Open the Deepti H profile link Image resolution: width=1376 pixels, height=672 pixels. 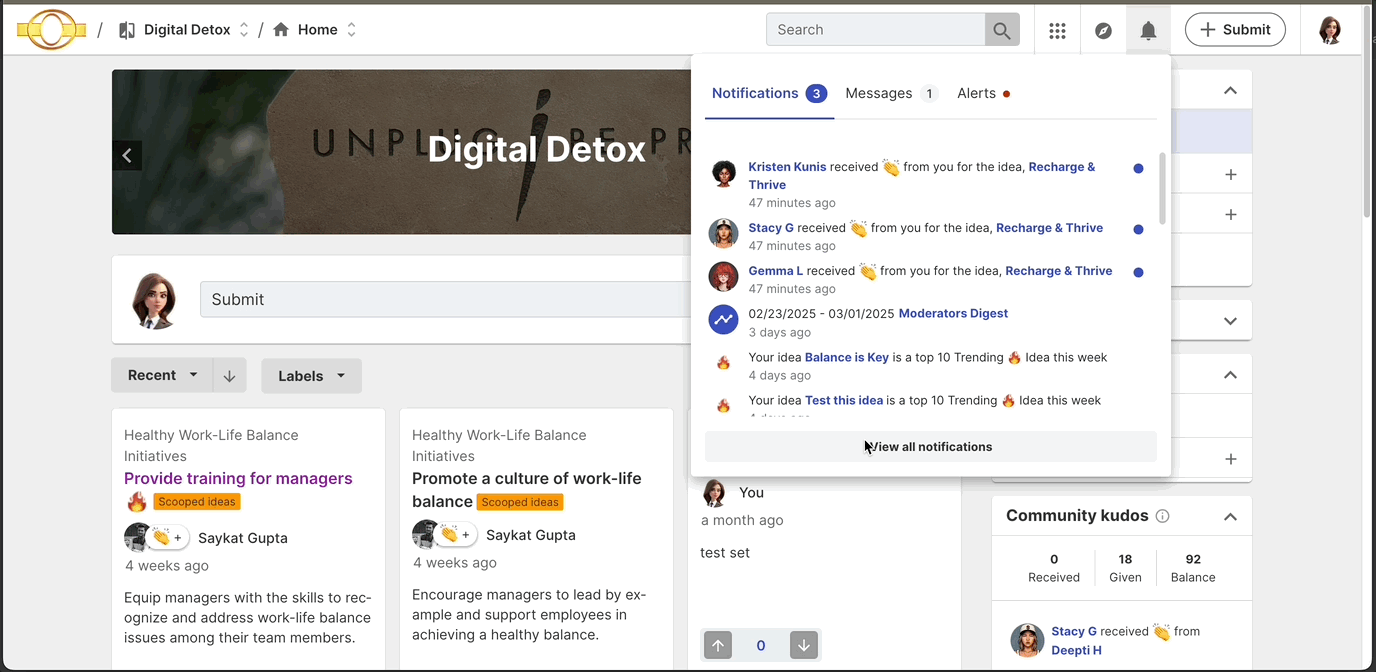[x=1076, y=651]
